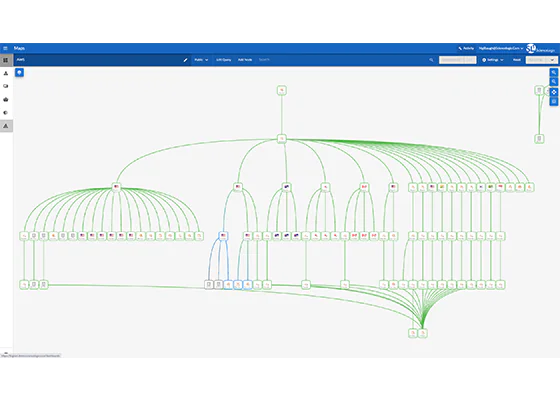Select the top root node of the map
560x400 pixels.
pyautogui.click(x=282, y=90)
